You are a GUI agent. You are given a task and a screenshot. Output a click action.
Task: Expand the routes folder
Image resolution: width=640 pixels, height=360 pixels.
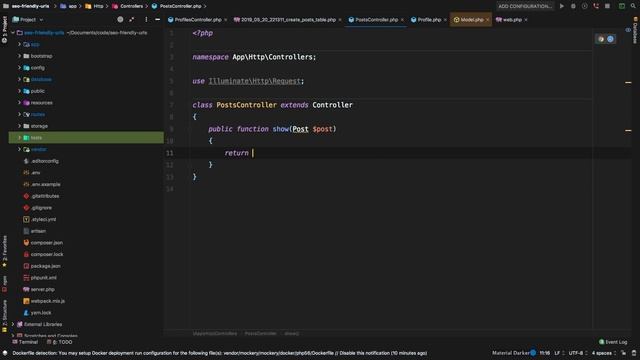(x=19, y=114)
